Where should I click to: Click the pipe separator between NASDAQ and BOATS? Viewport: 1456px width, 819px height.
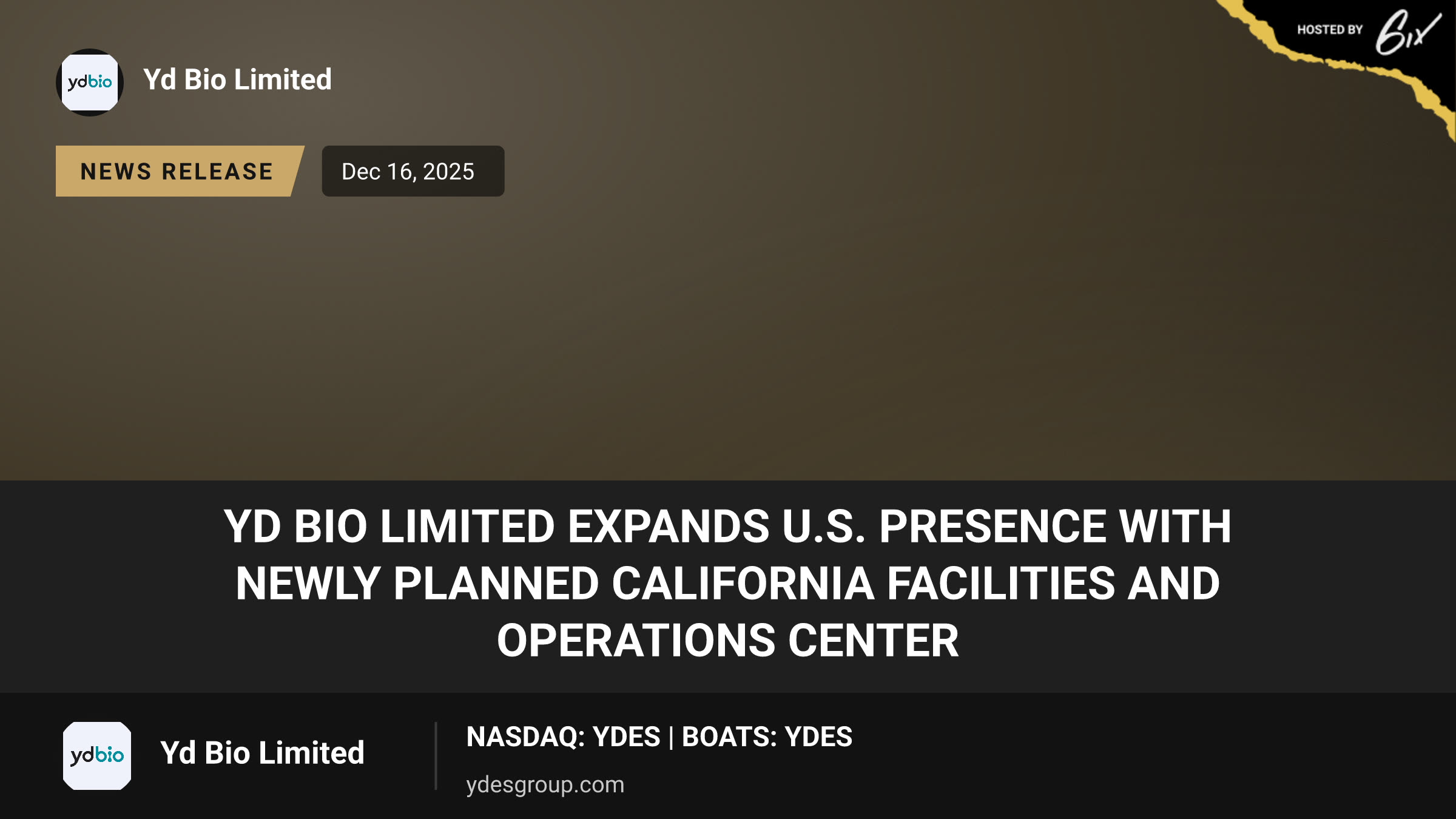pos(671,738)
